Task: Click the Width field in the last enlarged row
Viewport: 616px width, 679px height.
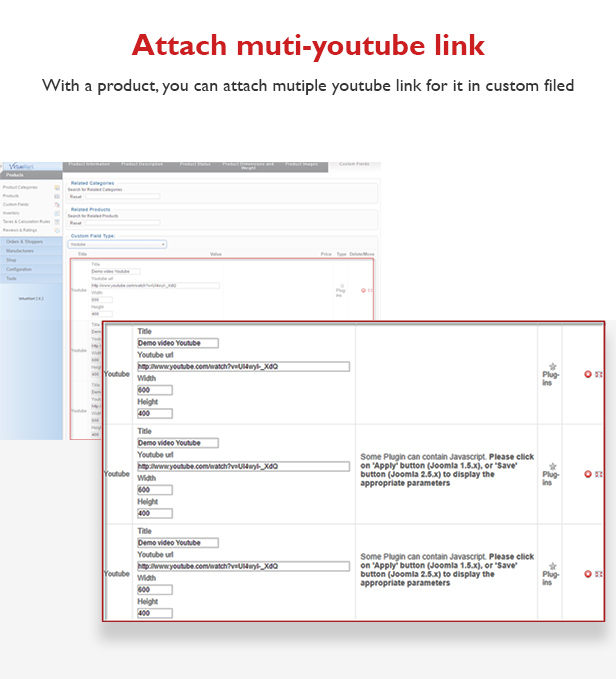Action: click(155, 590)
